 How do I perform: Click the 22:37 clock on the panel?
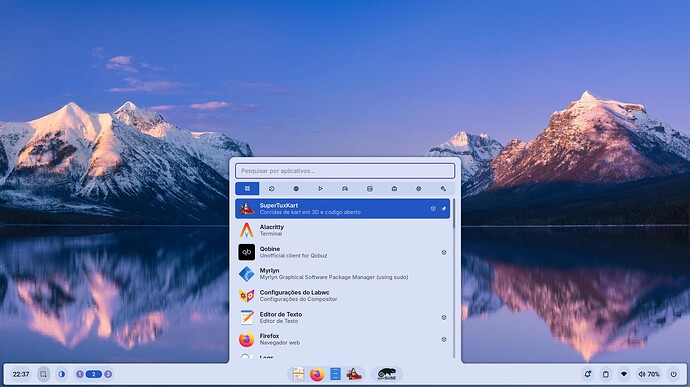click(x=21, y=374)
